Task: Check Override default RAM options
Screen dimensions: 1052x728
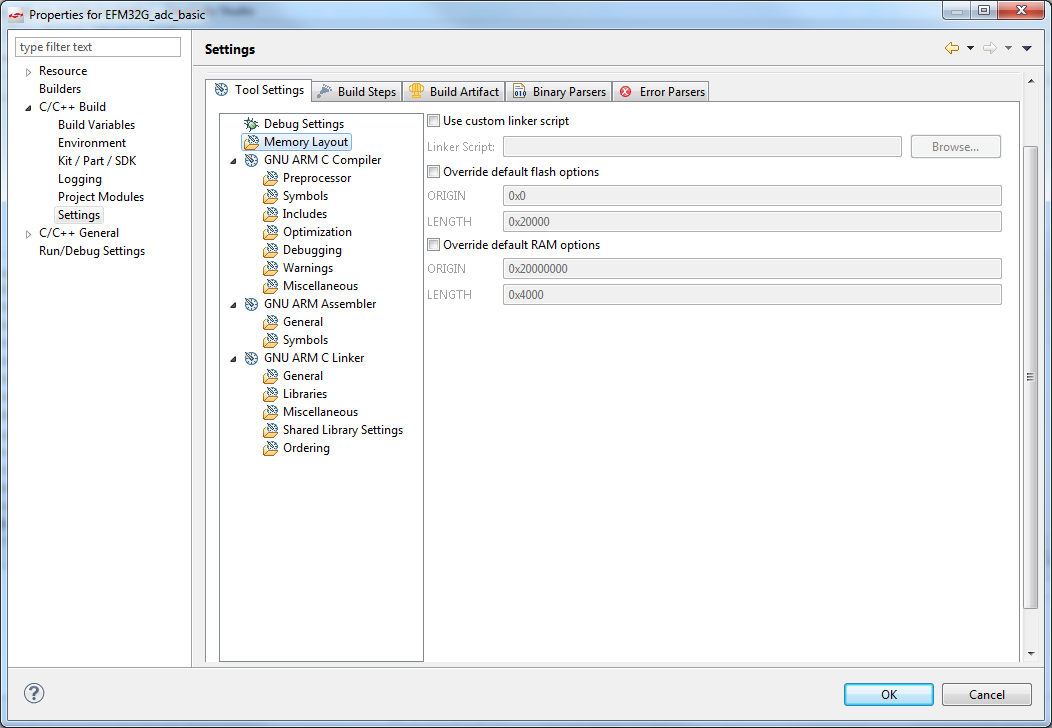Action: coord(433,244)
